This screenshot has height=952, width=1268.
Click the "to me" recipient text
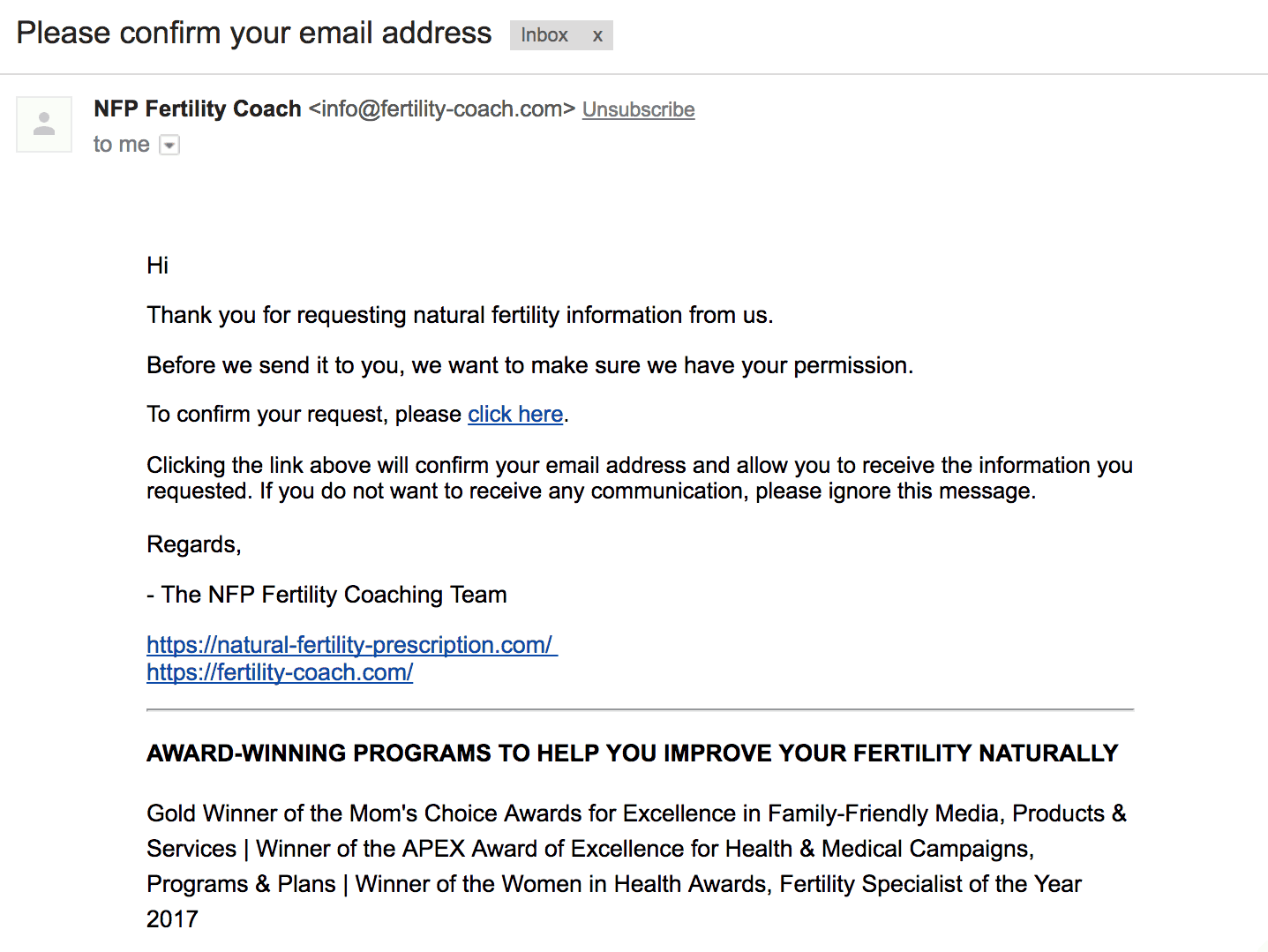point(122,144)
